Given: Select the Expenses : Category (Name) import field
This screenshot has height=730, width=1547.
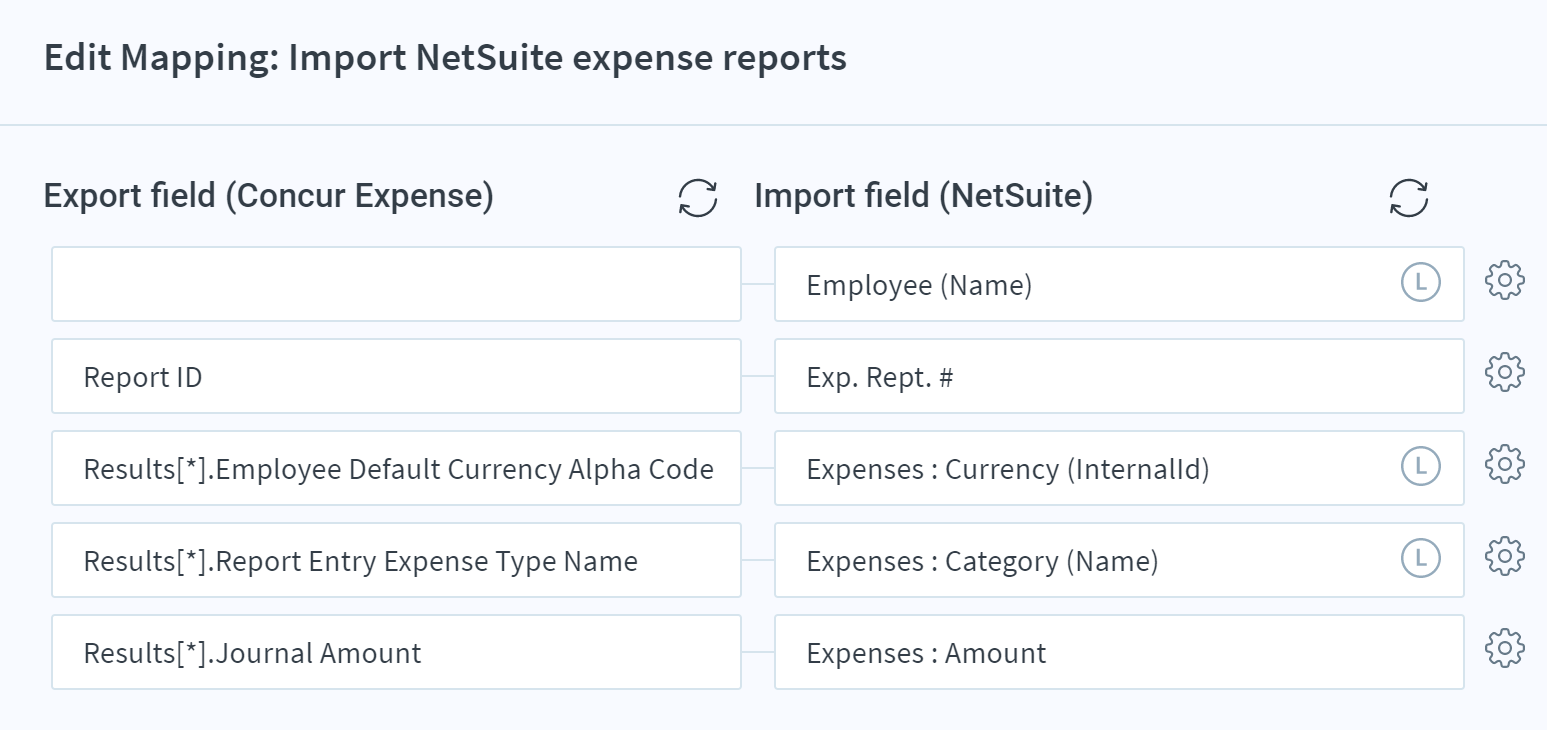Looking at the screenshot, I should pos(1119,560).
